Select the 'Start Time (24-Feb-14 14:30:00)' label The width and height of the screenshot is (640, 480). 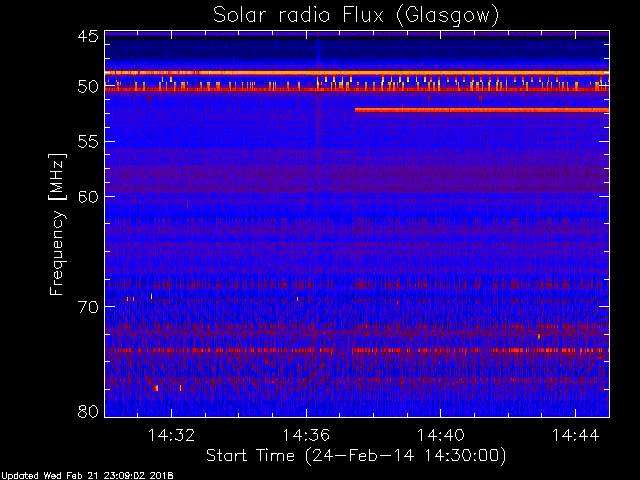tap(356, 456)
